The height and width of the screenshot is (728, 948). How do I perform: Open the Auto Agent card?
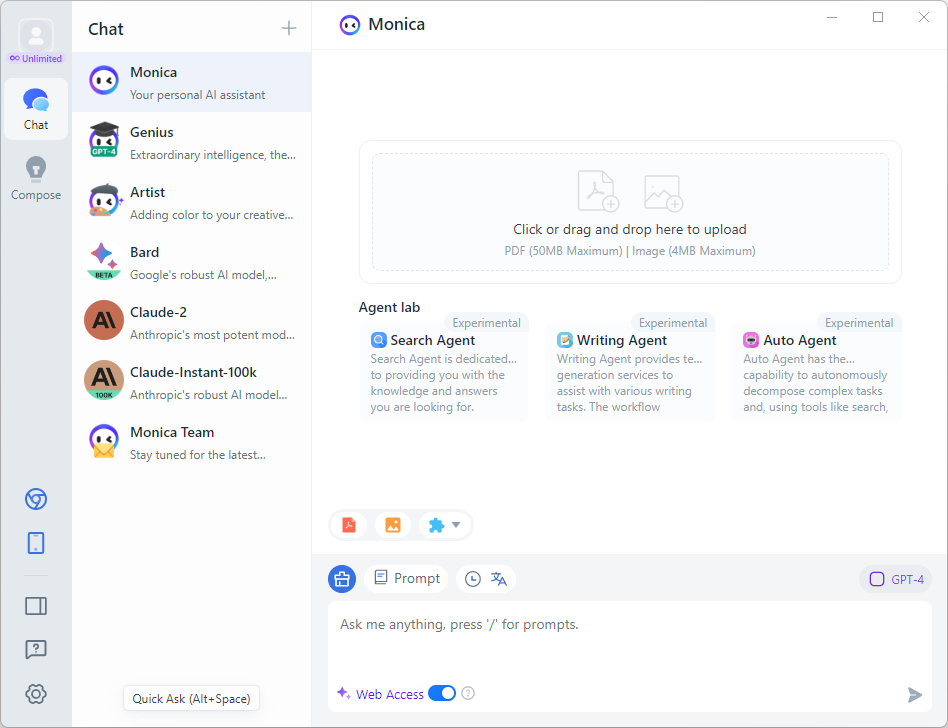coord(816,372)
